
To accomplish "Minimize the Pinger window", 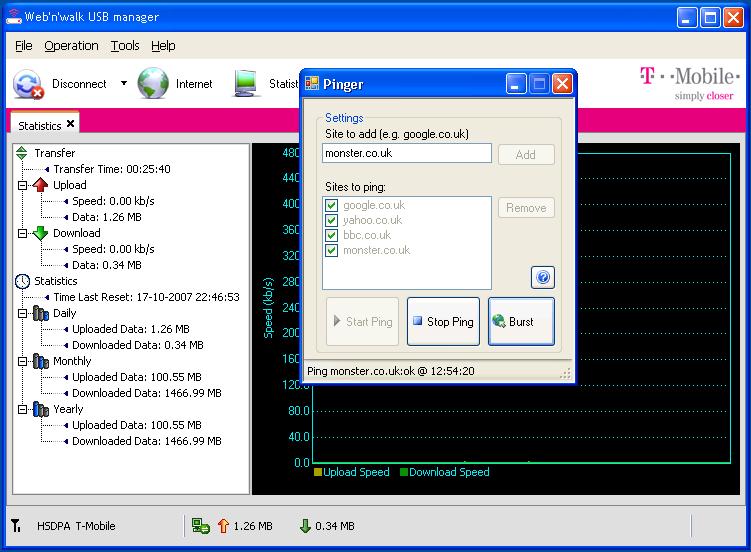I will [x=516, y=84].
